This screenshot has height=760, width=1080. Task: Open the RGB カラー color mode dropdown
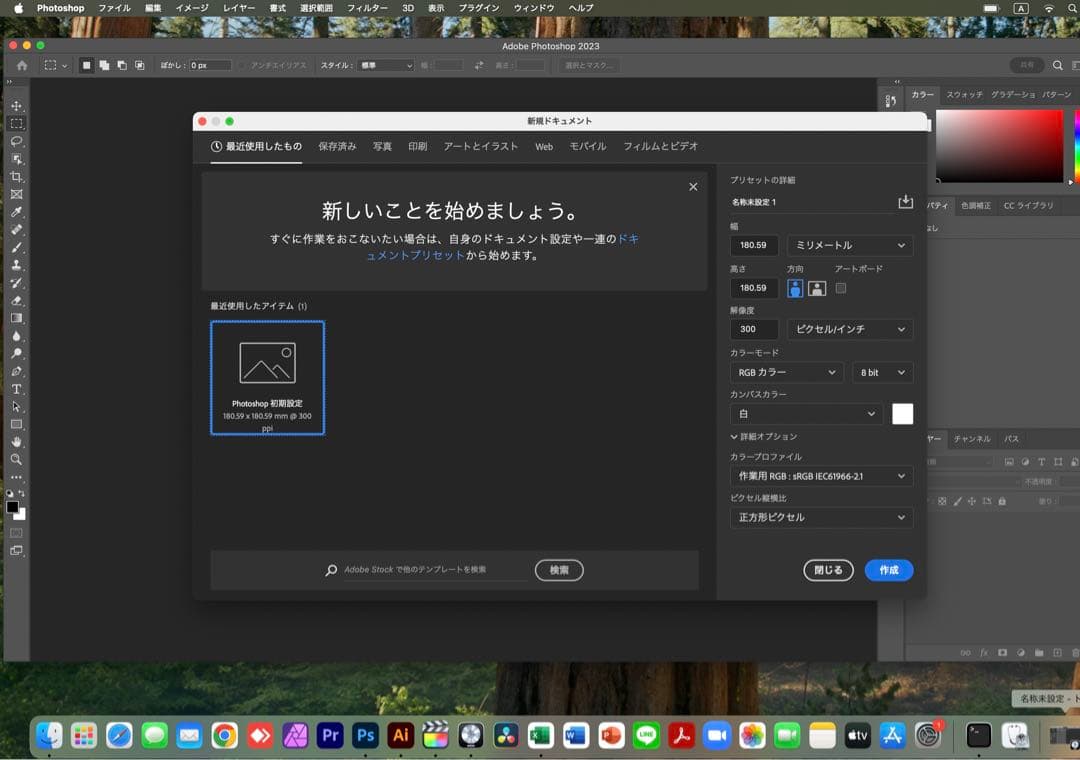[785, 372]
